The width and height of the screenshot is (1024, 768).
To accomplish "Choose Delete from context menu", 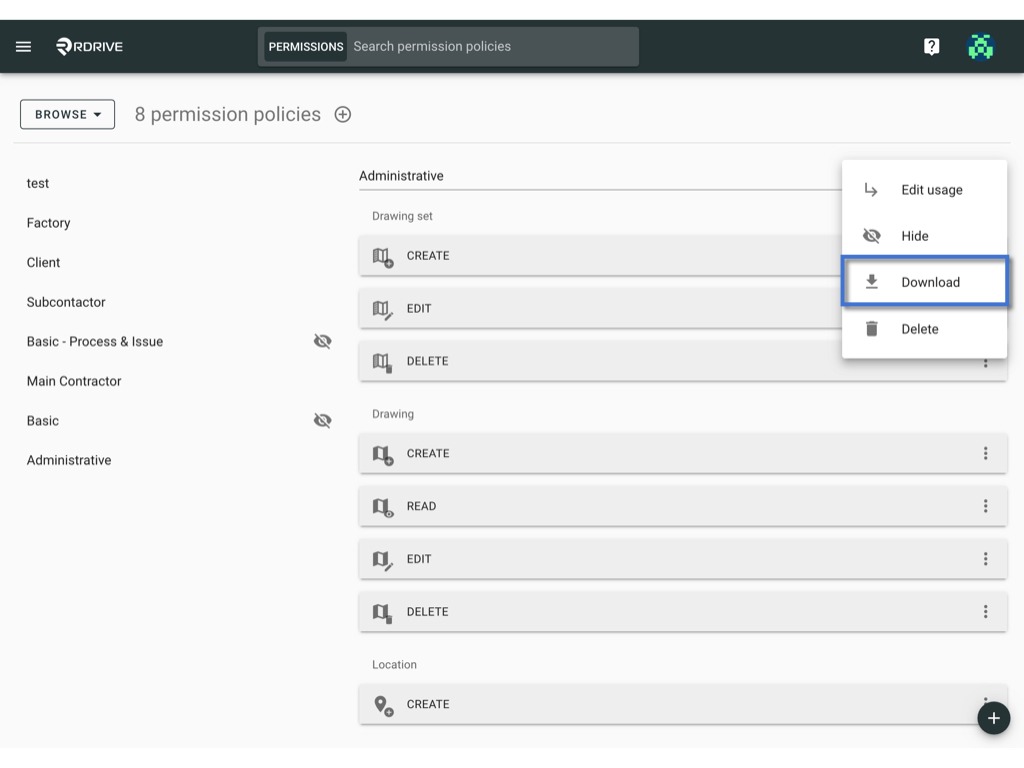I will 924,328.
